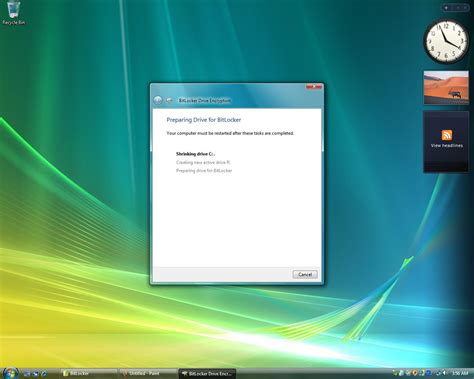Close the BitLocker Drive Encryption dialog
The height and width of the screenshot is (379, 474).
tap(314, 87)
